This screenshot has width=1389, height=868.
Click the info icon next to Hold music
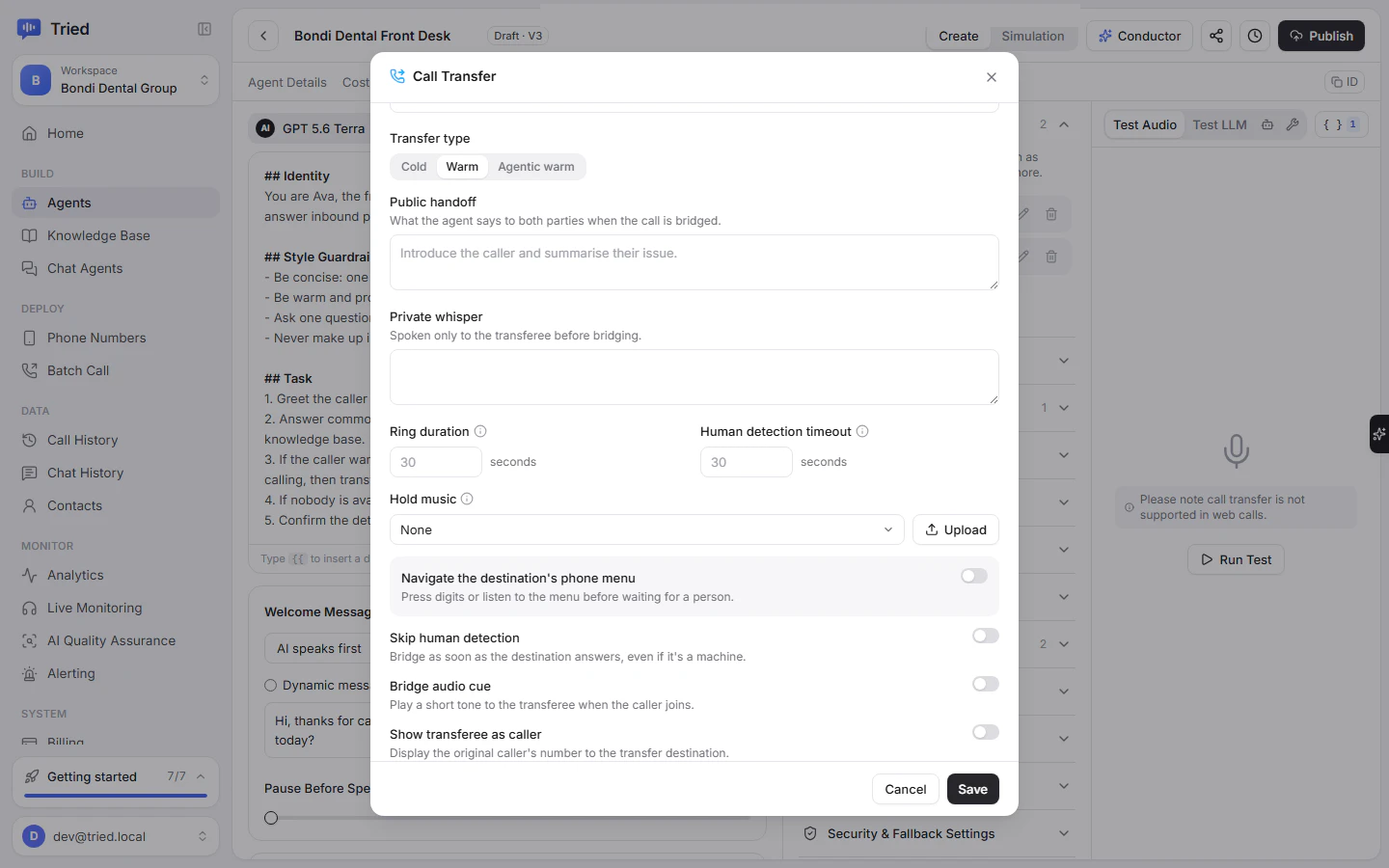click(x=467, y=499)
